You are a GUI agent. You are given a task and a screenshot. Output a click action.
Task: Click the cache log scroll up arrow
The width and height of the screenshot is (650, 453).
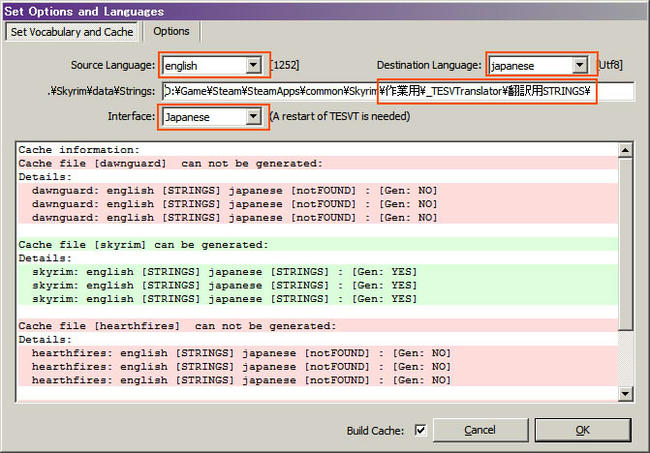(x=625, y=150)
